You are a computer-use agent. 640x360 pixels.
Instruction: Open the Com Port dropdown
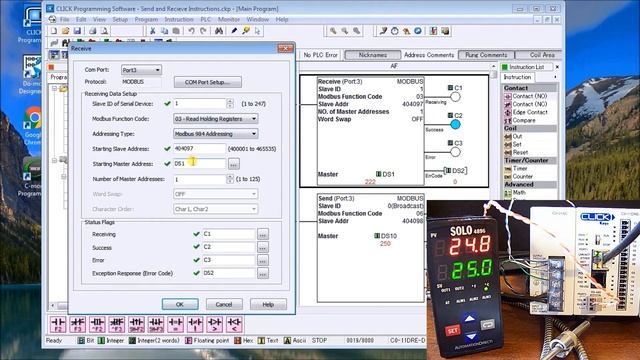point(141,70)
